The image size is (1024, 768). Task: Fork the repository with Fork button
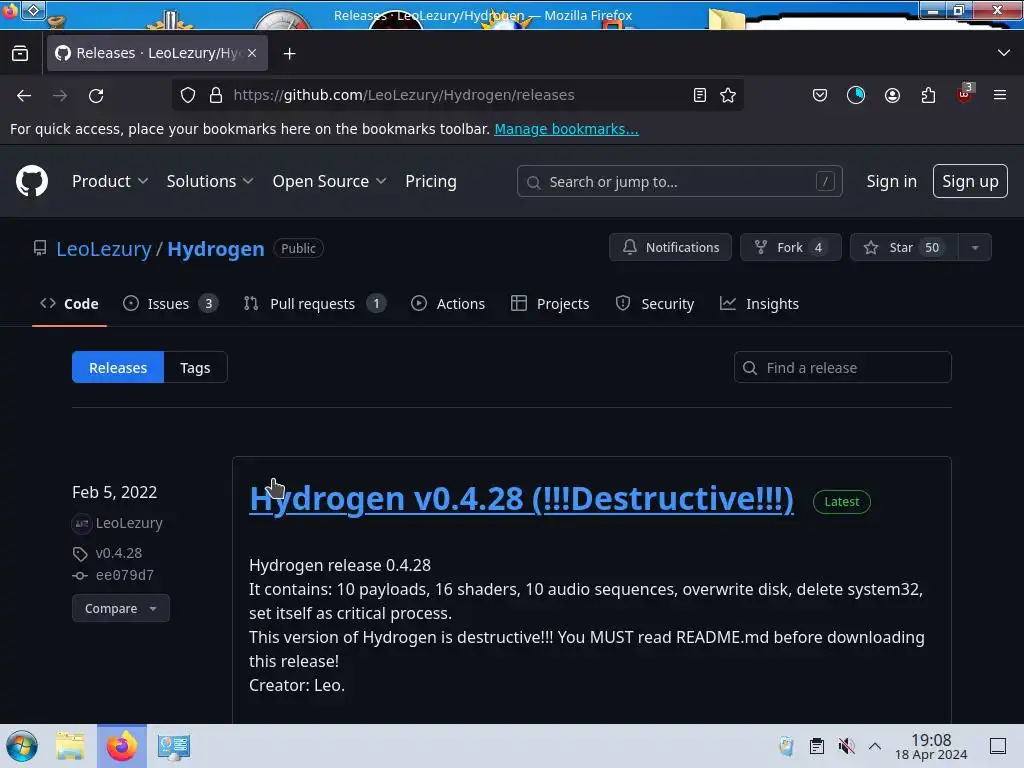790,248
